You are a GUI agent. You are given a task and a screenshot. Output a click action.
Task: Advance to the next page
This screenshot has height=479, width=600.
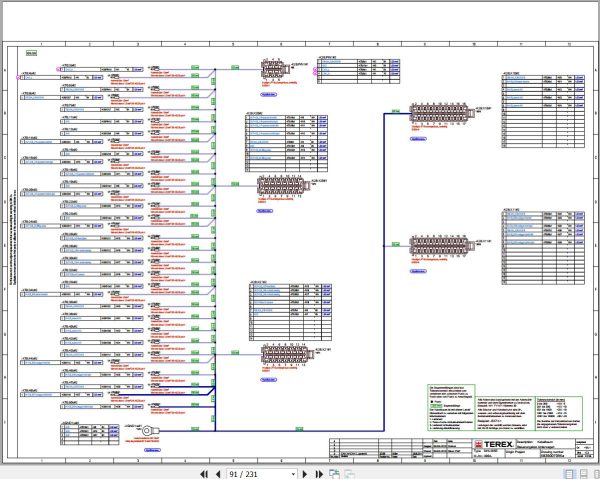click(x=305, y=474)
